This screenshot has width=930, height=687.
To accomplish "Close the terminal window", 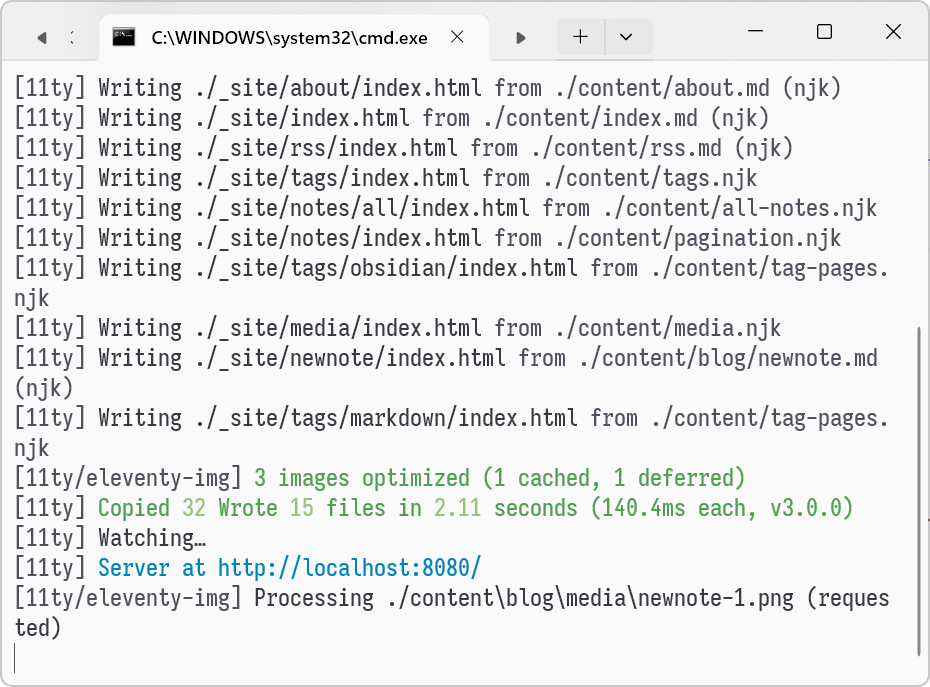I will pos(893,31).
